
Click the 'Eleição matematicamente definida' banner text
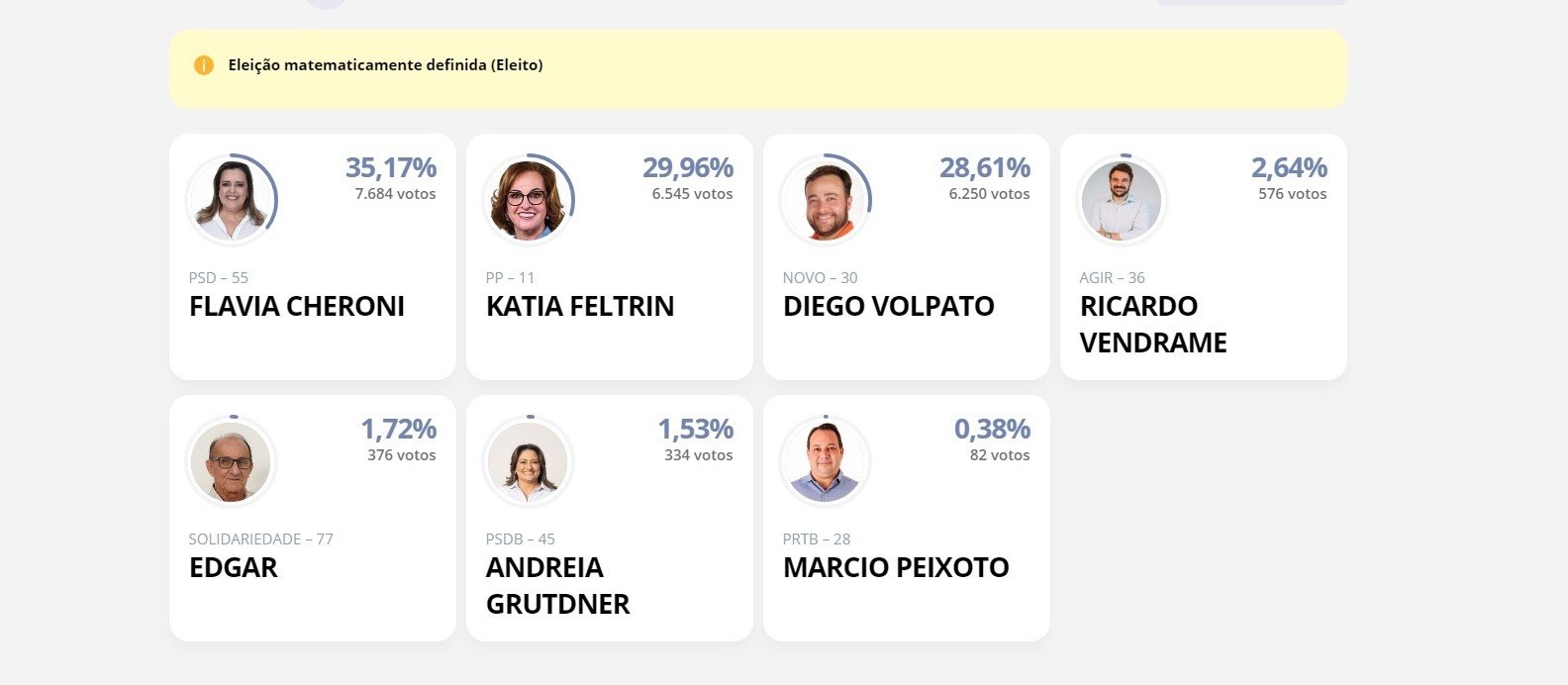coord(385,65)
